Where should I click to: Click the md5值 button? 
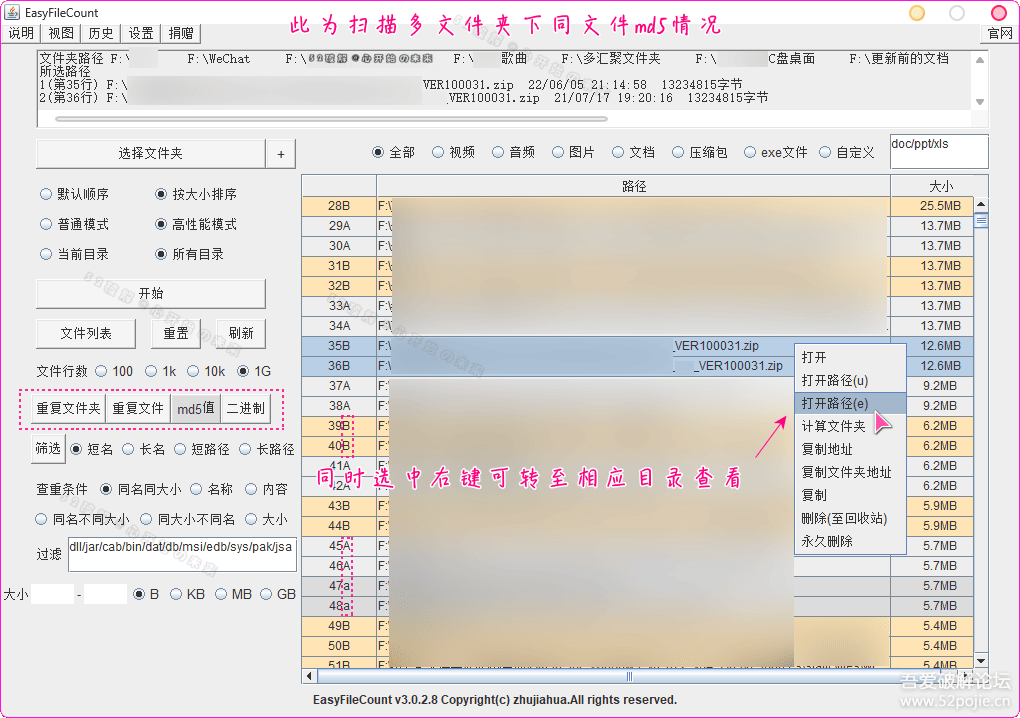click(x=196, y=408)
